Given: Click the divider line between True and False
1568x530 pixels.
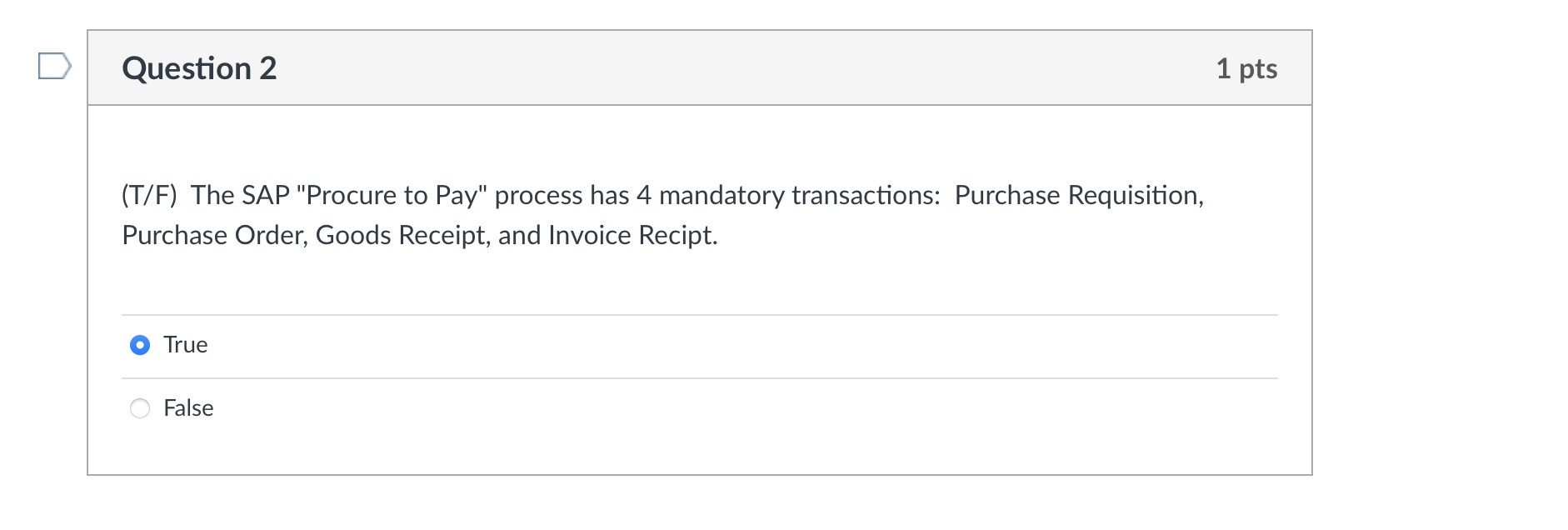Looking at the screenshot, I should coord(700,377).
